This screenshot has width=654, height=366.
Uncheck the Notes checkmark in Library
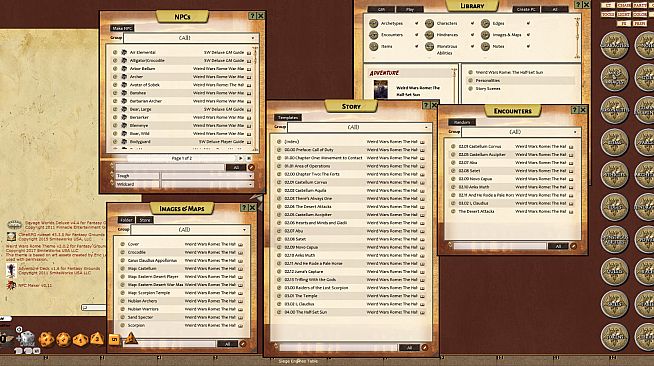[x=528, y=47]
